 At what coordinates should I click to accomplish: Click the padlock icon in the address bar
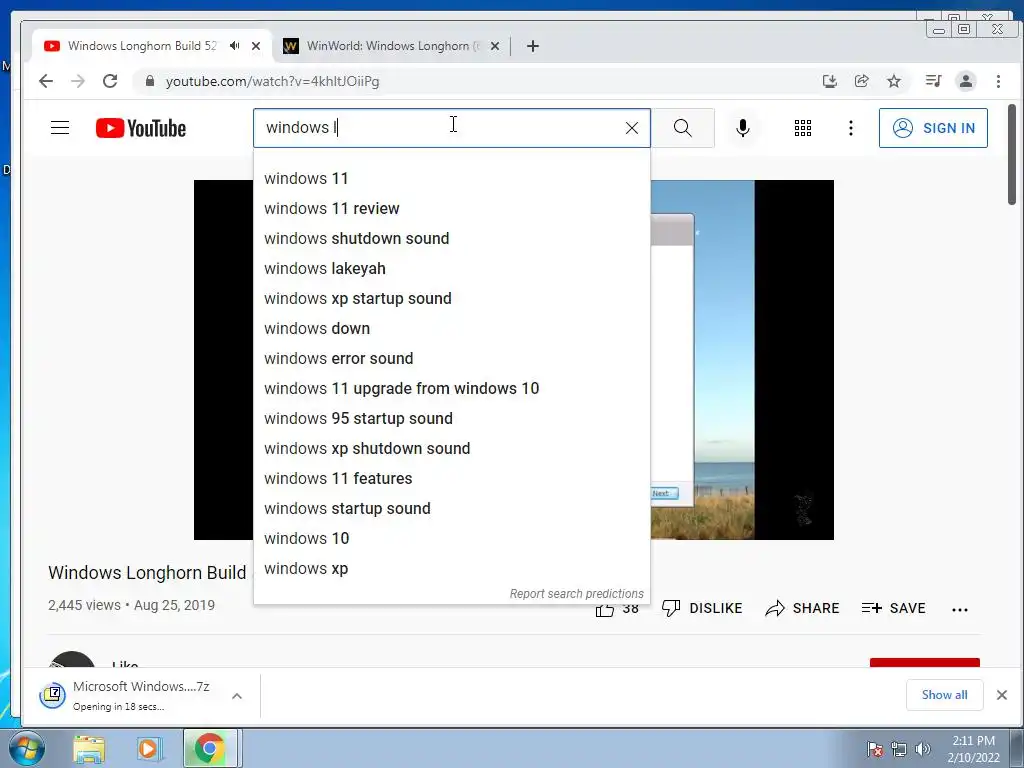click(x=150, y=81)
